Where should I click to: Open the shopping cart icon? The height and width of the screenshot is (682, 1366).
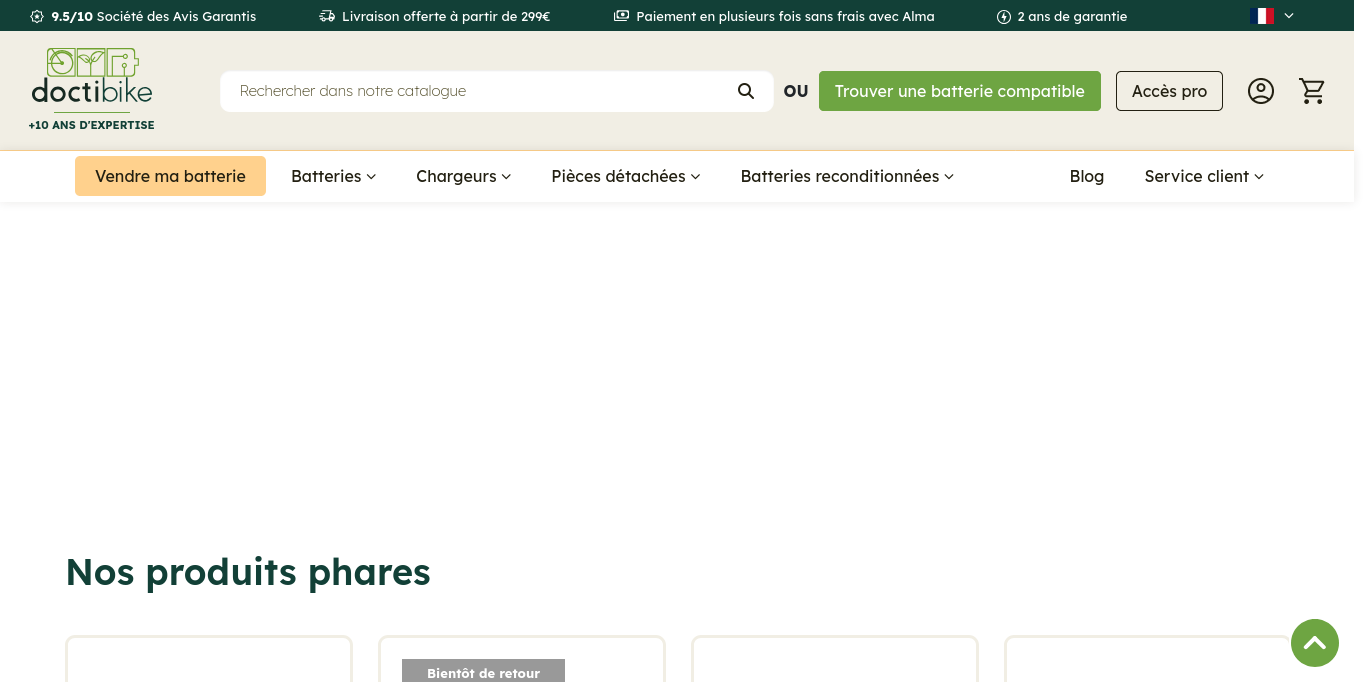(1312, 91)
